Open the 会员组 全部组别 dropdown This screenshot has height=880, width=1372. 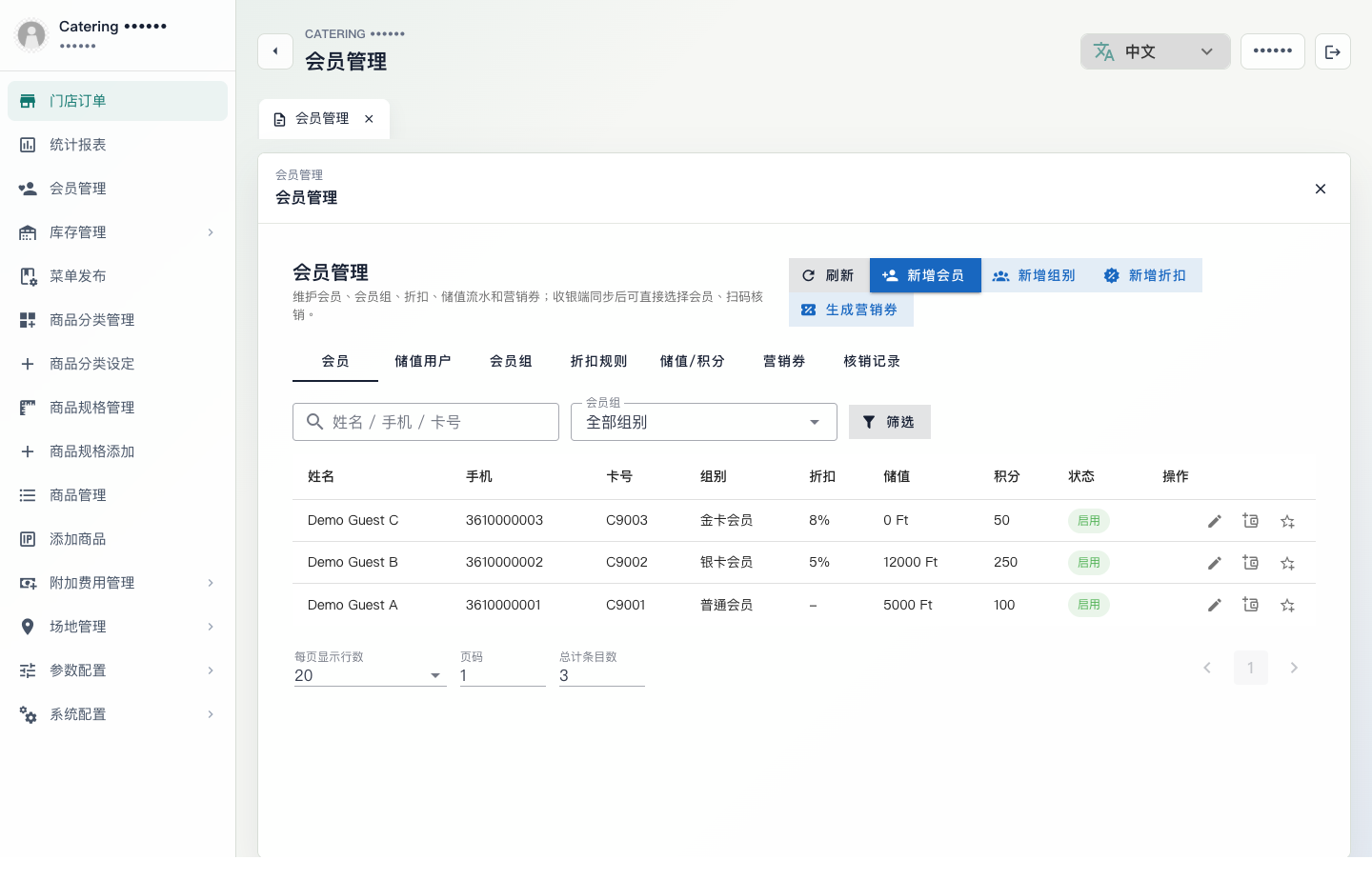coord(703,422)
